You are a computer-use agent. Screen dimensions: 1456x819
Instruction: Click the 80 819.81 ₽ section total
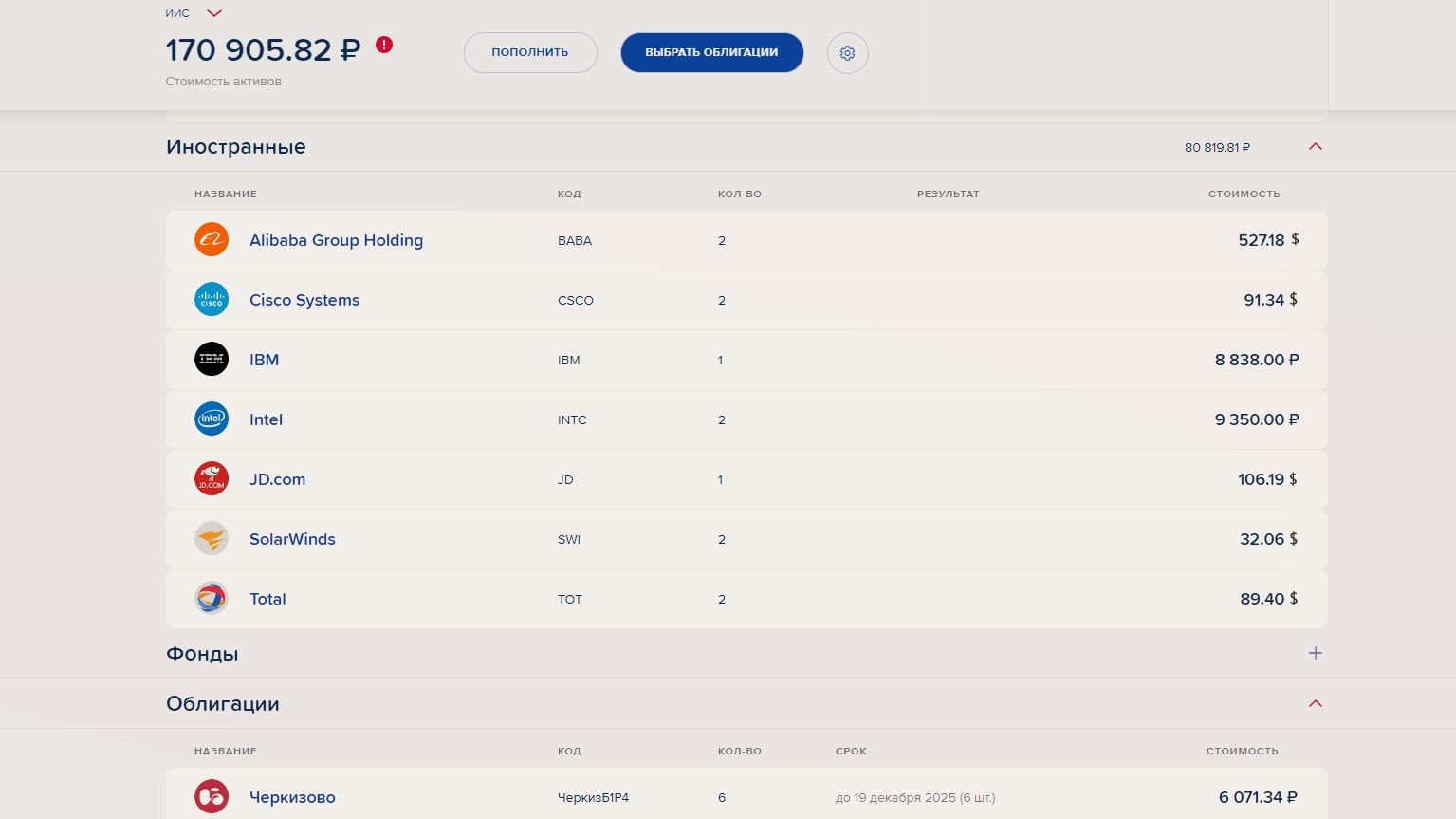(1217, 148)
